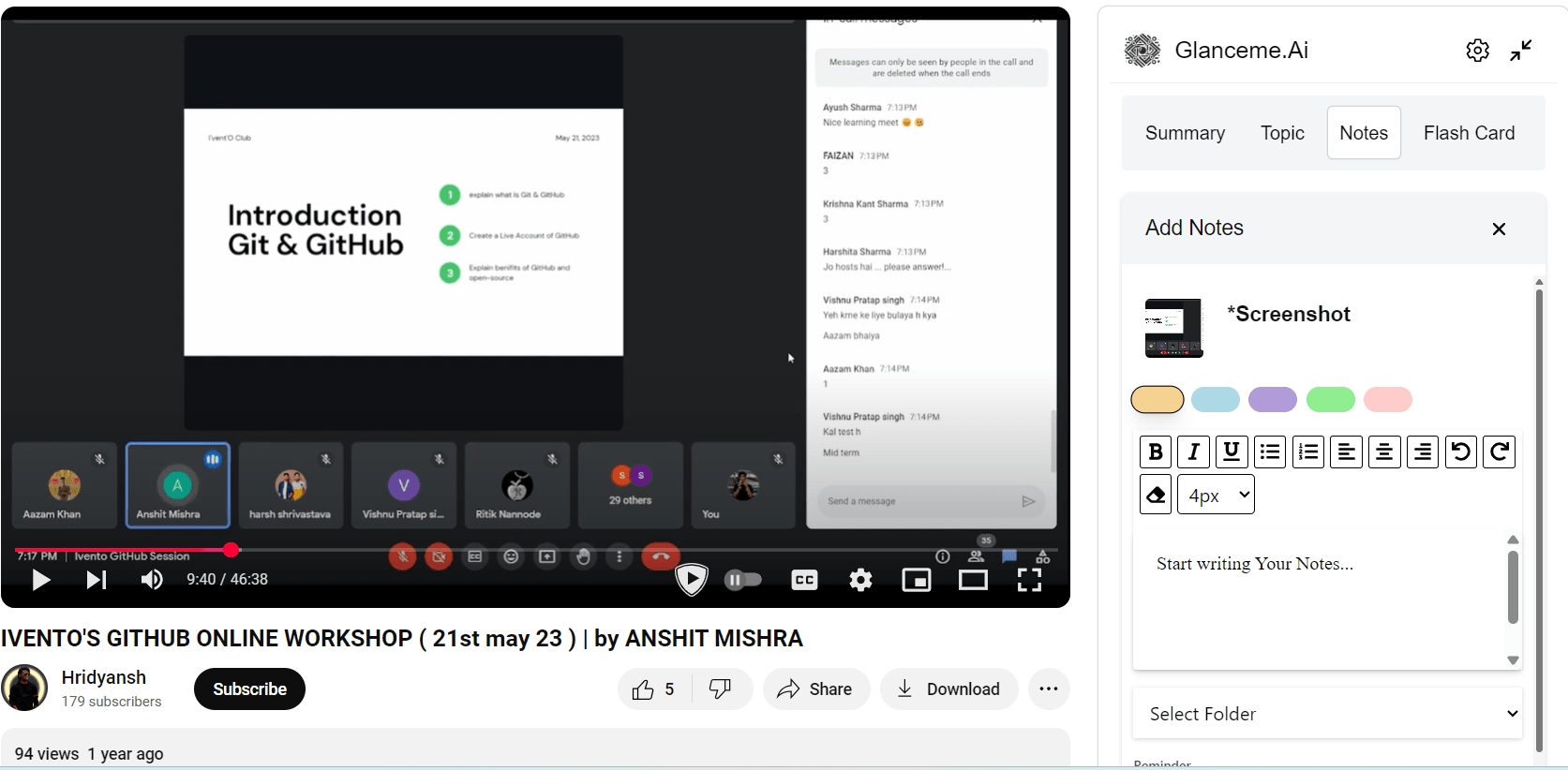Enable theater mode

click(x=973, y=580)
